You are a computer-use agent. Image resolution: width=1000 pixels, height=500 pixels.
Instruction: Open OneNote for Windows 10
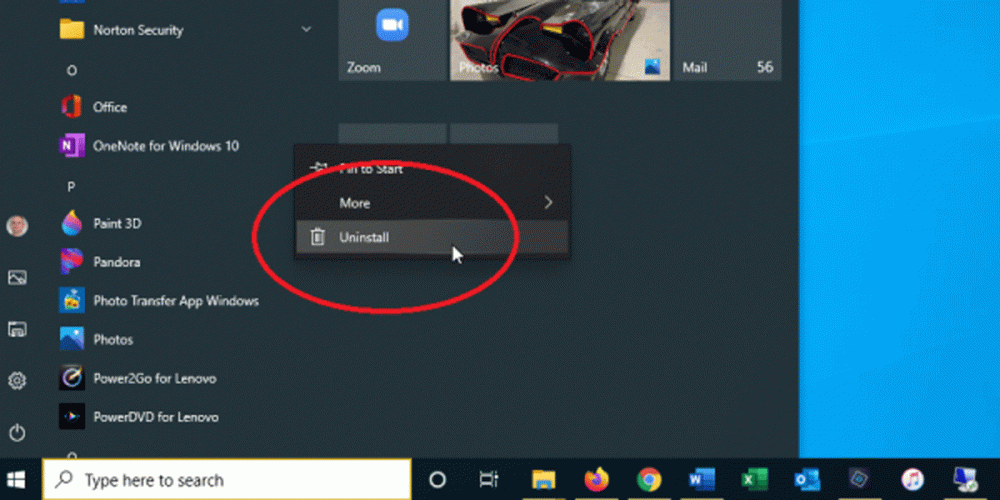click(x=165, y=146)
